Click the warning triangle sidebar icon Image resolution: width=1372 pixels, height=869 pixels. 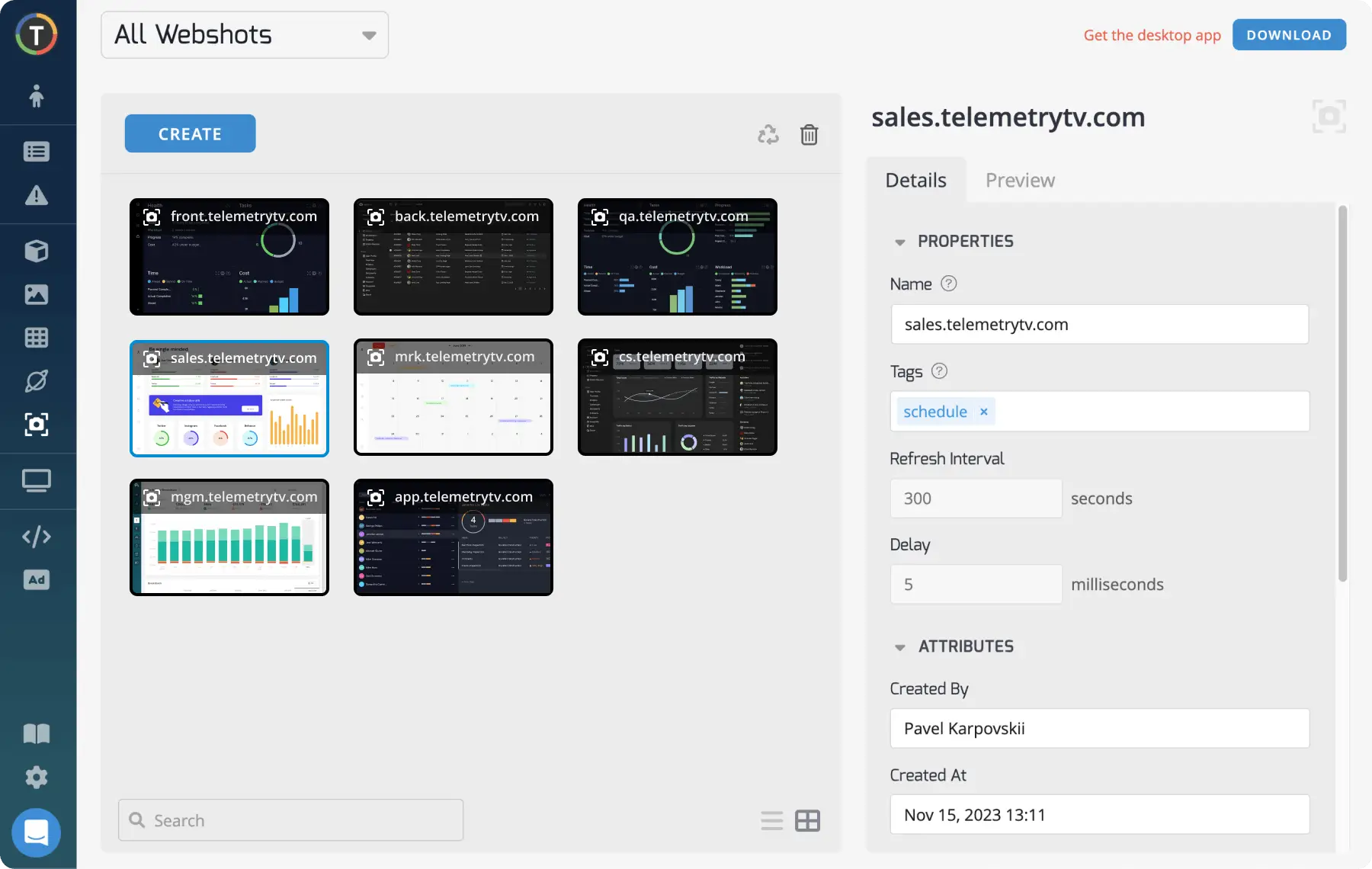click(36, 196)
